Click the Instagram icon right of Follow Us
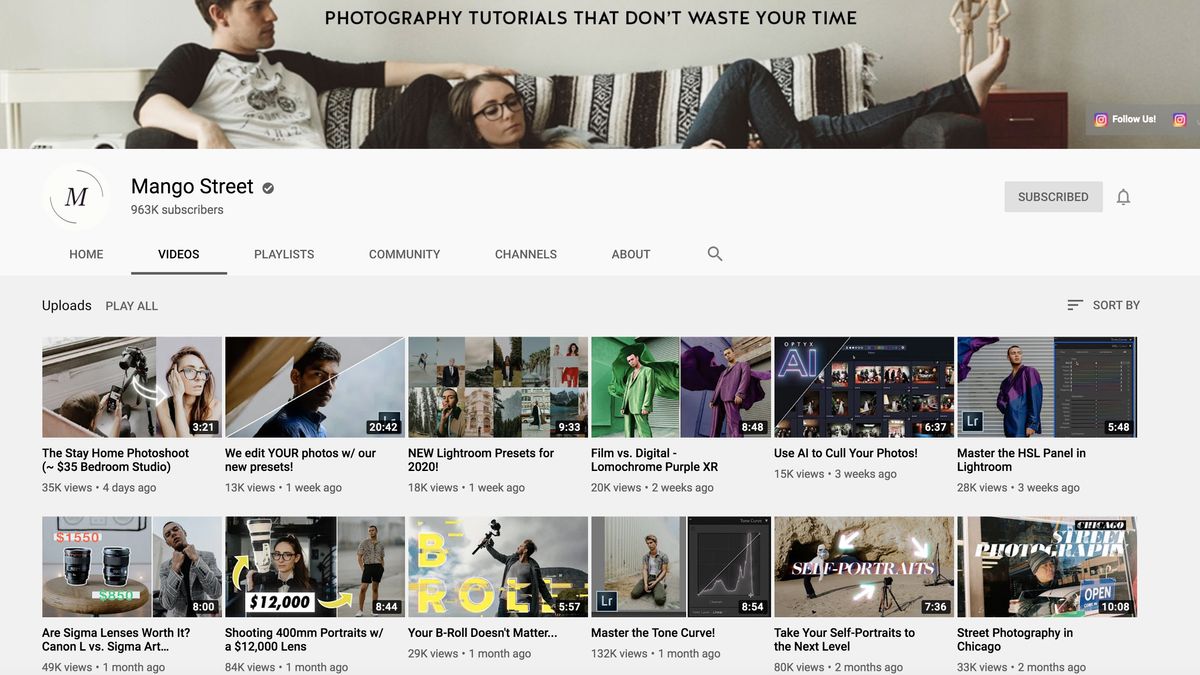 pos(1179,119)
